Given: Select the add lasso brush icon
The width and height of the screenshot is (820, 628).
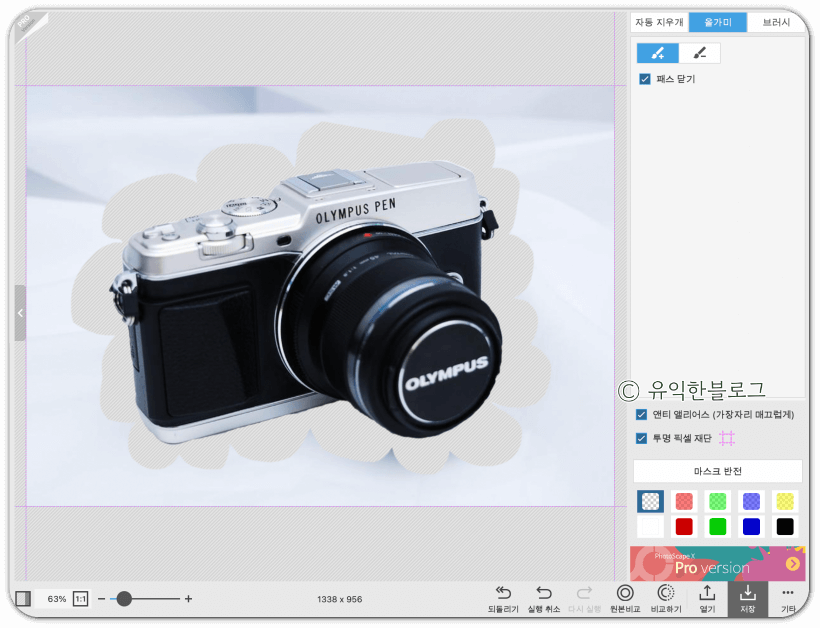Looking at the screenshot, I should coord(658,53).
